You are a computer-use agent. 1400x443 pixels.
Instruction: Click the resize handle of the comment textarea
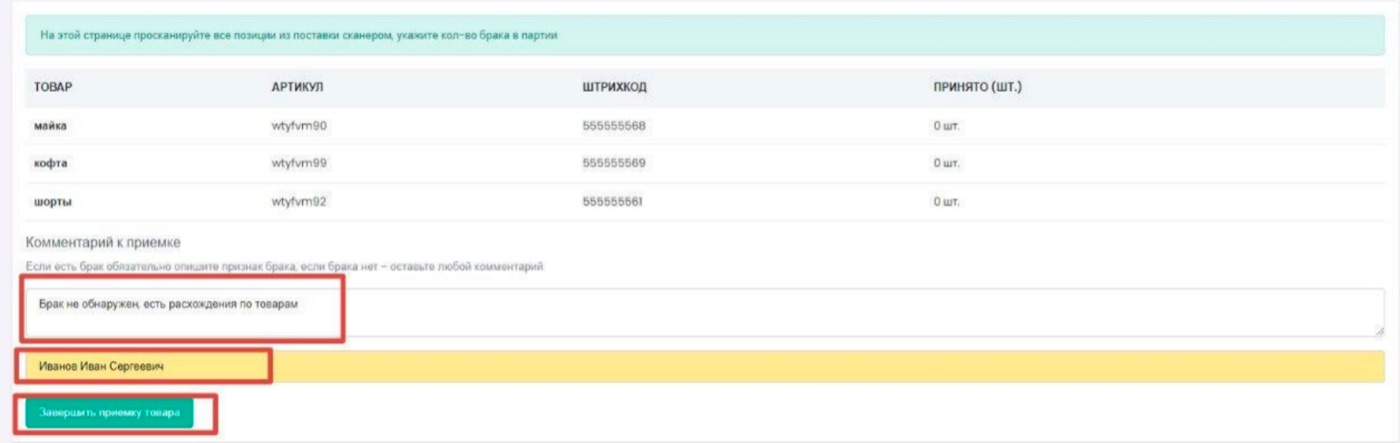point(1379,331)
